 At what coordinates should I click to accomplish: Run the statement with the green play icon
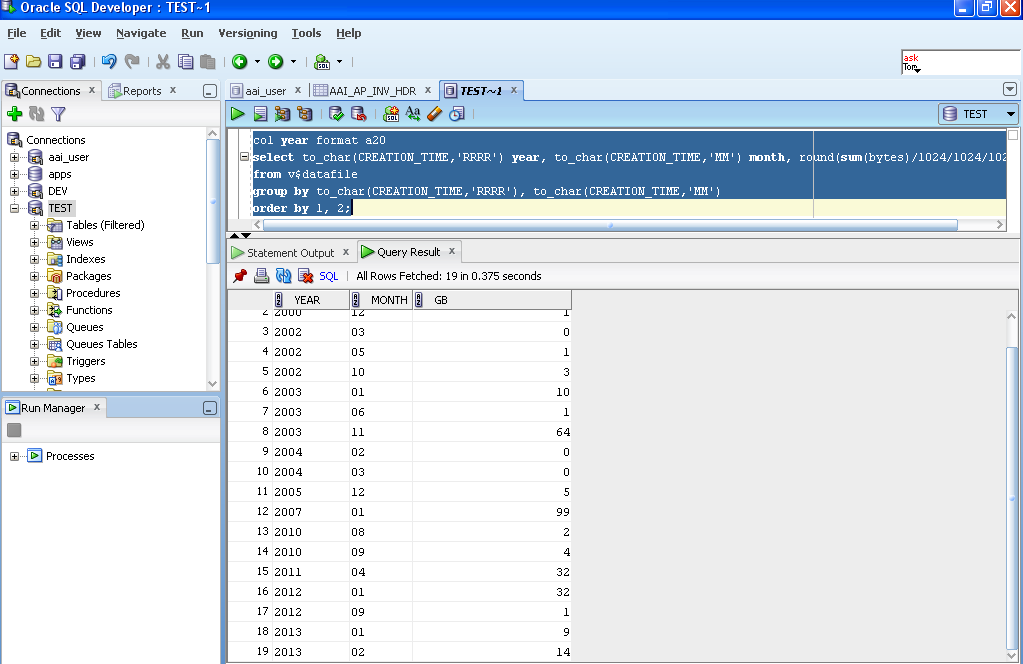click(237, 113)
